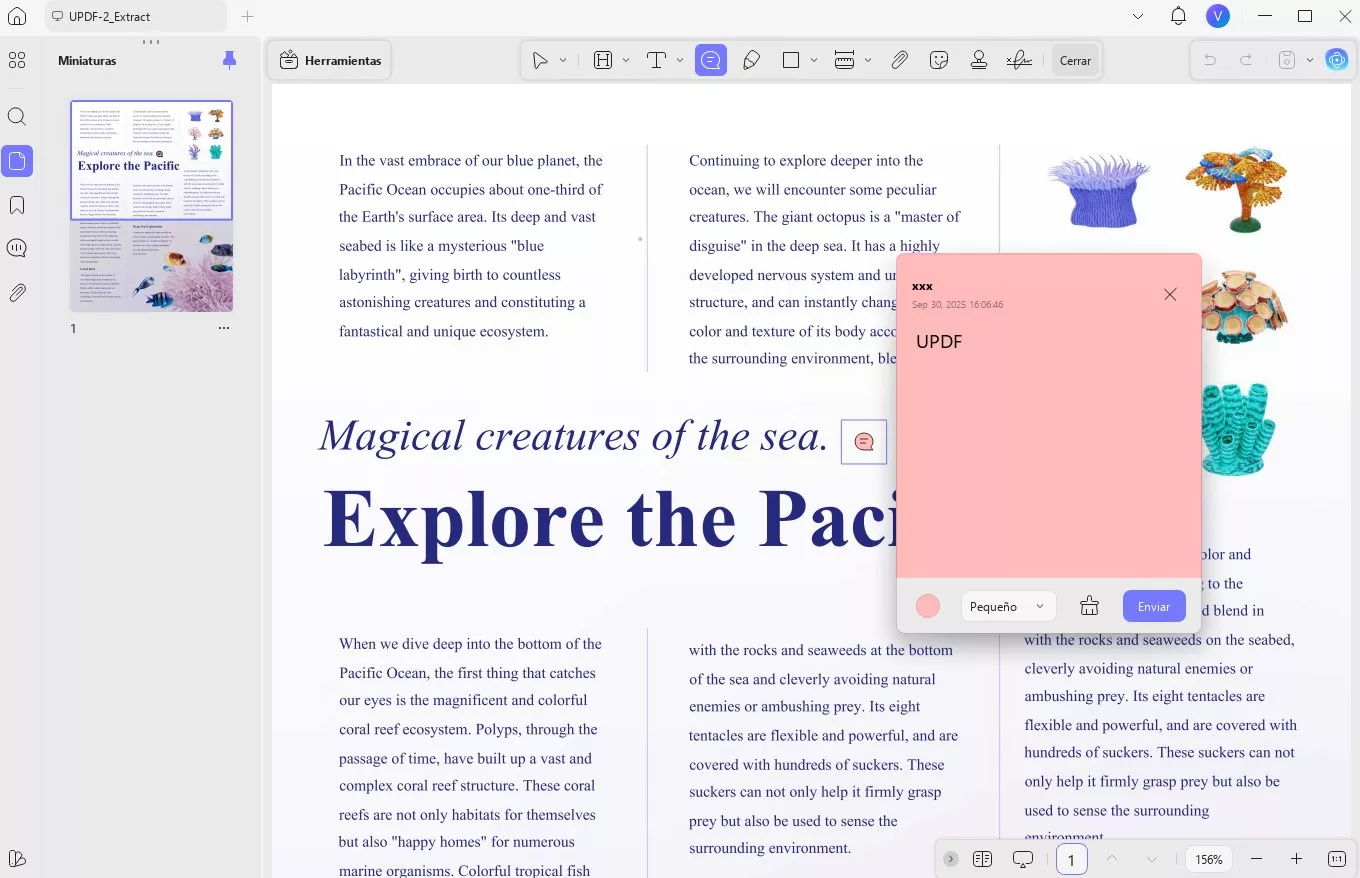
Task: Select the cursor pointer tool
Action: pyautogui.click(x=540, y=61)
